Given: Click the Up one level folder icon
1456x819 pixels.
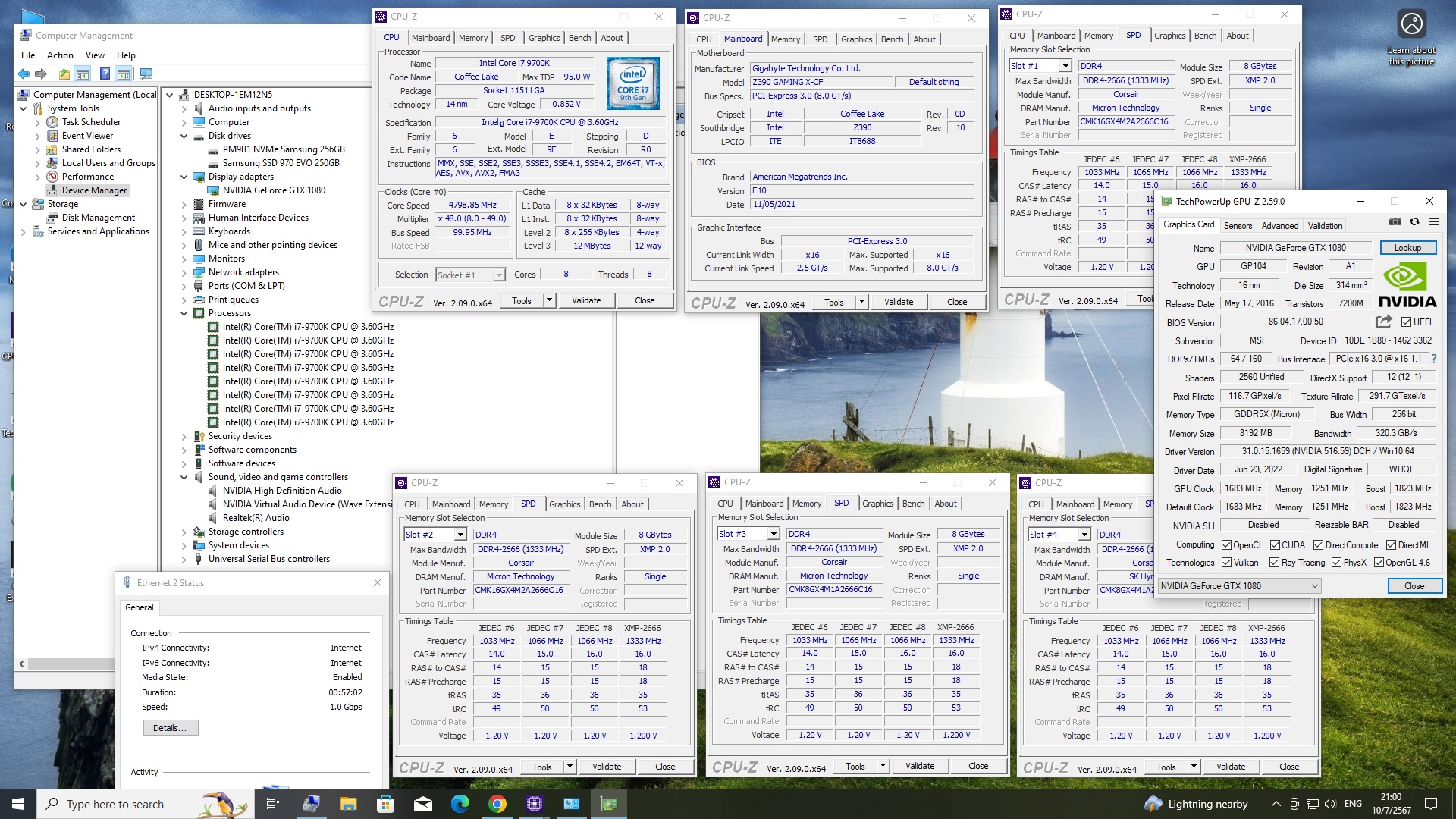Looking at the screenshot, I should [x=64, y=74].
